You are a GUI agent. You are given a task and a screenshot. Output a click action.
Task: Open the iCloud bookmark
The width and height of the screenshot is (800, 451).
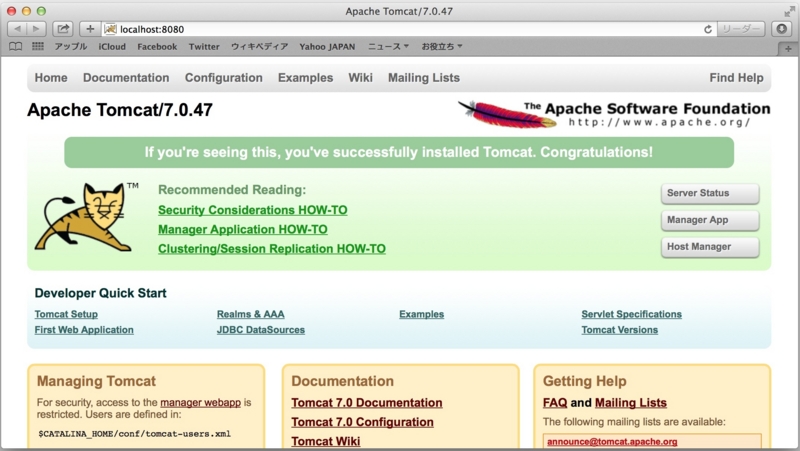pyautogui.click(x=112, y=46)
